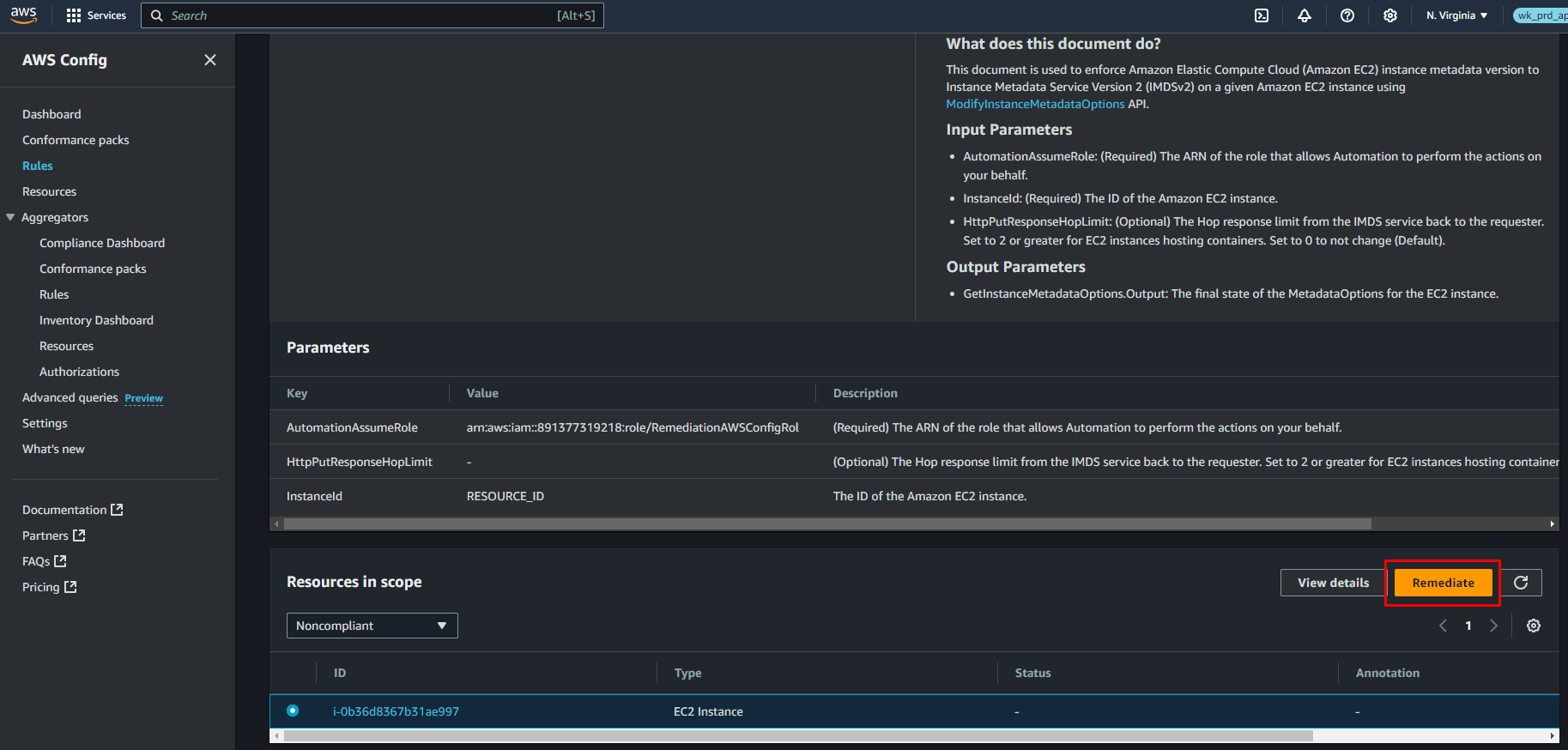Open table preferences gear icon
Image resolution: width=1568 pixels, height=750 pixels.
coord(1534,626)
